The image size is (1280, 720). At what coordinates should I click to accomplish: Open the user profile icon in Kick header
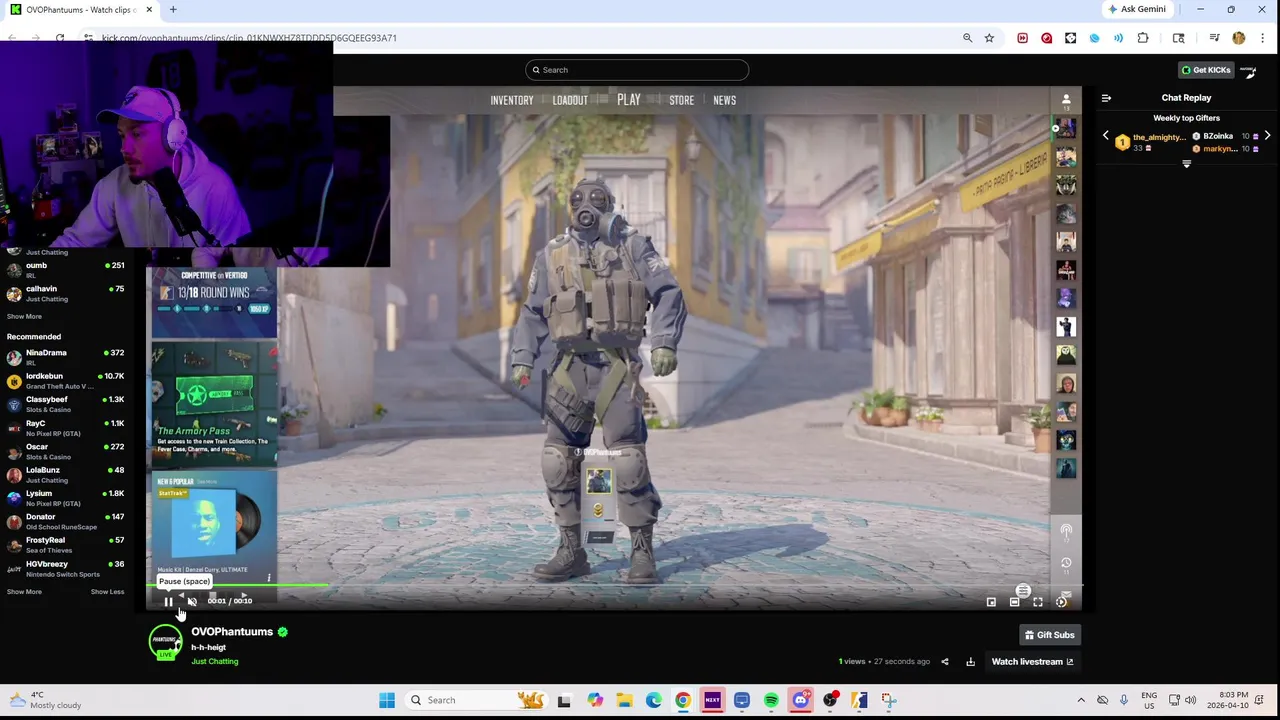1249,70
